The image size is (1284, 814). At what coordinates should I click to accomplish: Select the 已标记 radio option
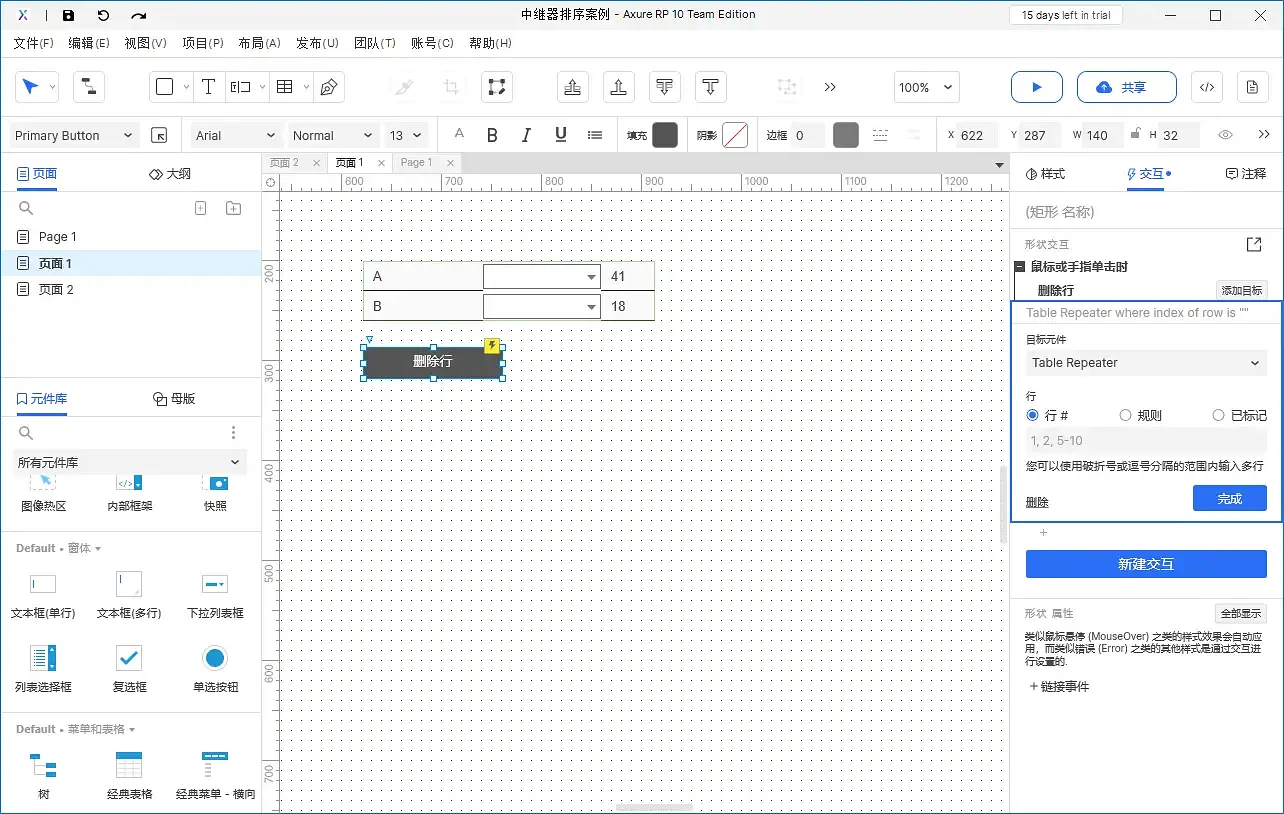[1218, 415]
